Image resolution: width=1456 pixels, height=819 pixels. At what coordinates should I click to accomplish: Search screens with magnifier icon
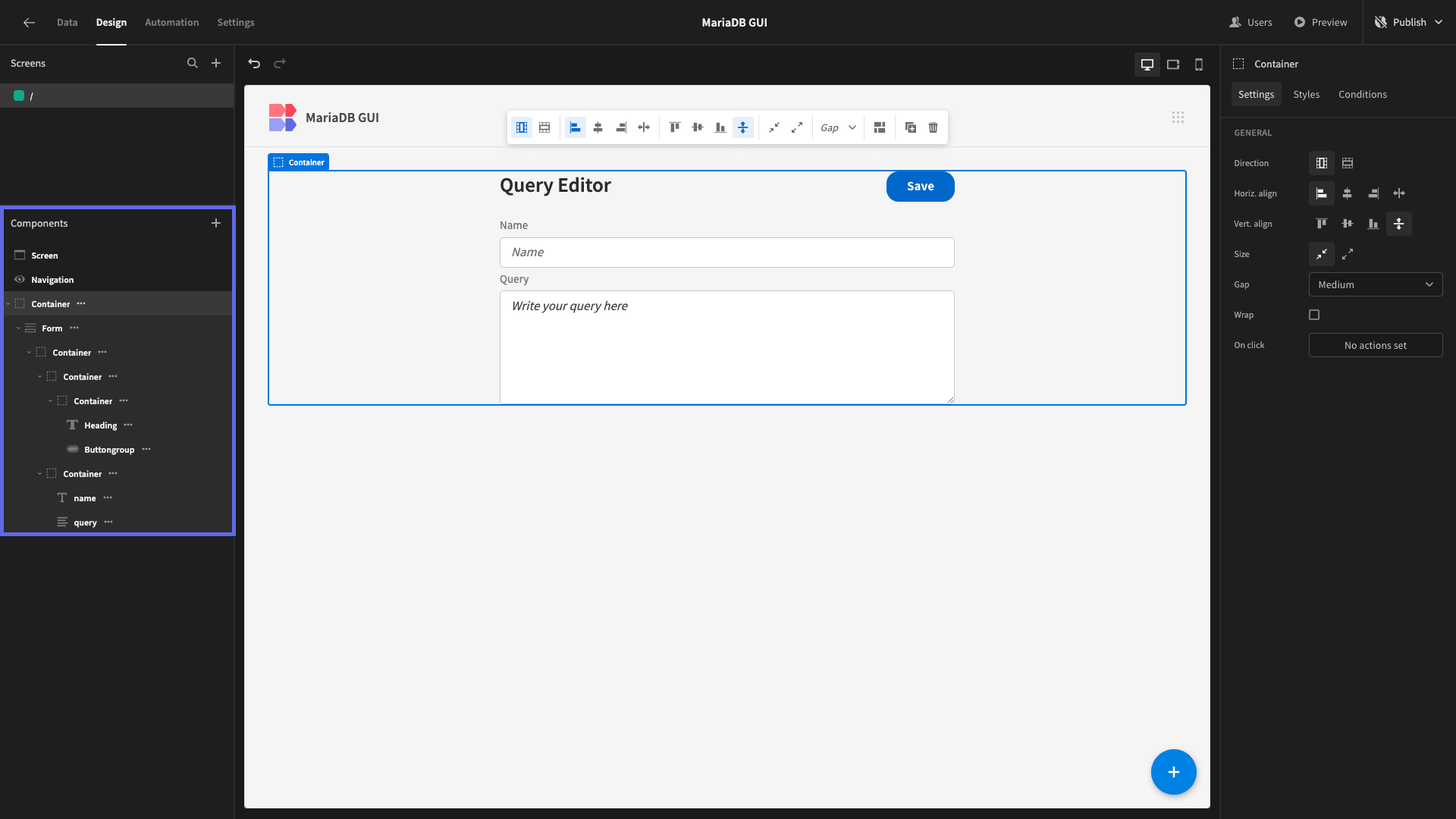tap(193, 64)
